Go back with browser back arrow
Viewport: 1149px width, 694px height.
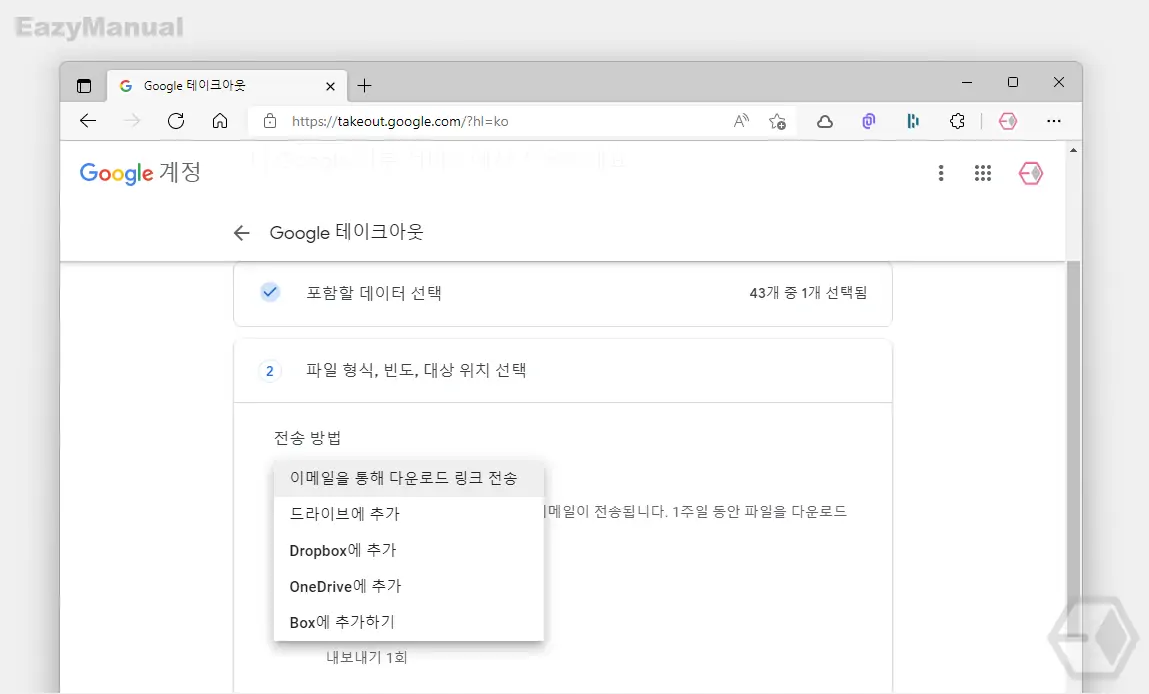88,121
